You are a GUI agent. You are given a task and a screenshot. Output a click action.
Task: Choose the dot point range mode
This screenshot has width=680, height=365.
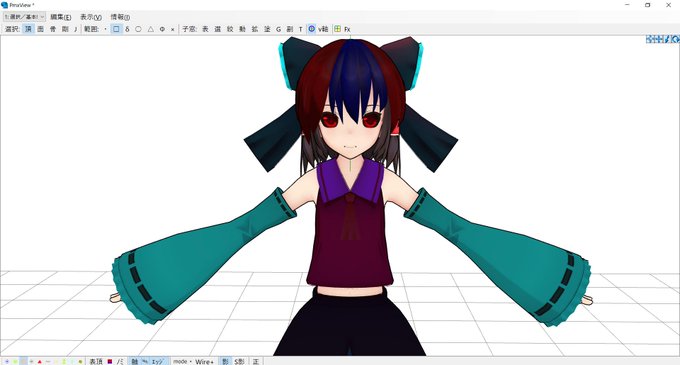pos(105,29)
